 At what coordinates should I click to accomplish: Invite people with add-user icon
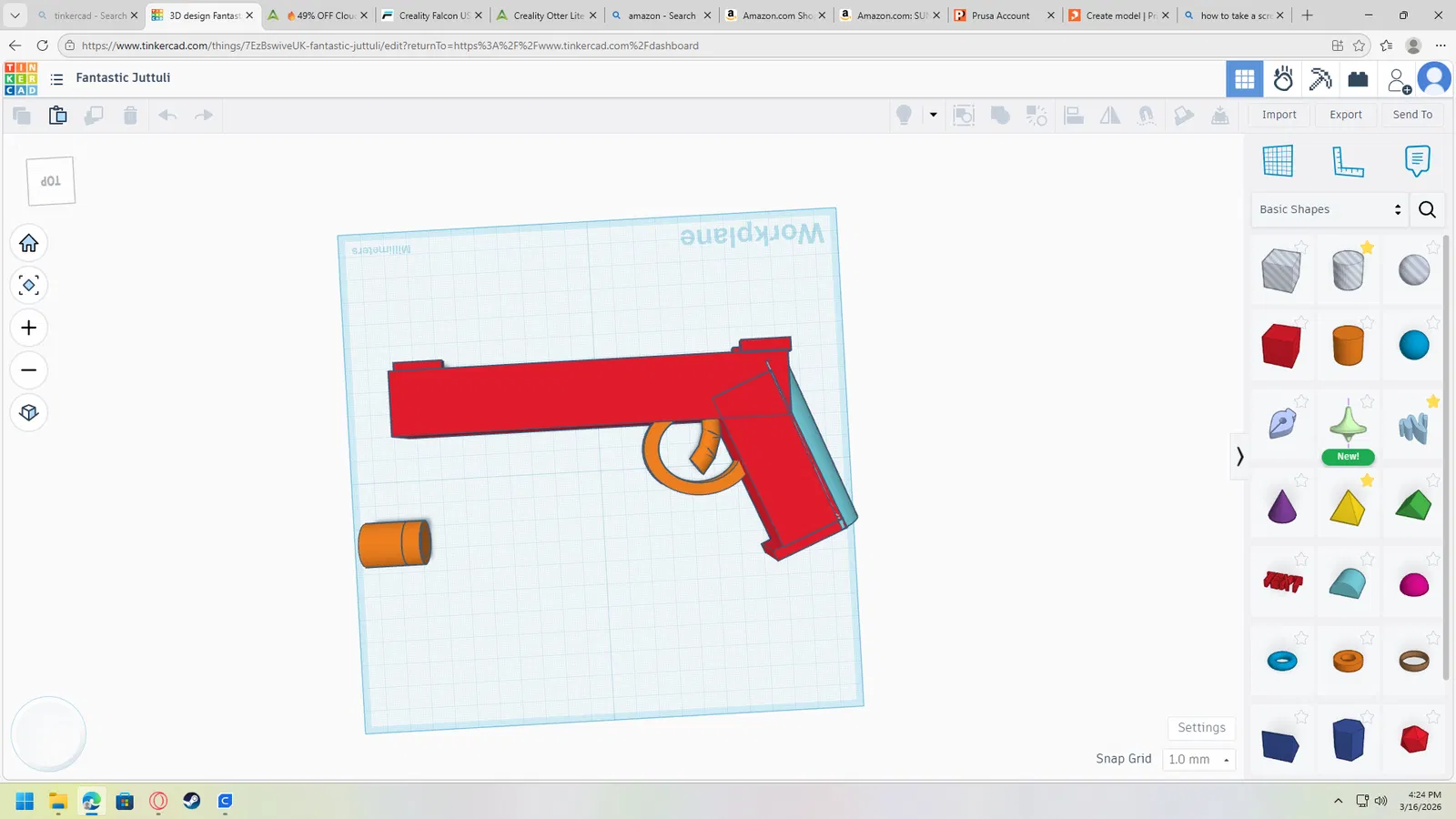coord(1399,80)
